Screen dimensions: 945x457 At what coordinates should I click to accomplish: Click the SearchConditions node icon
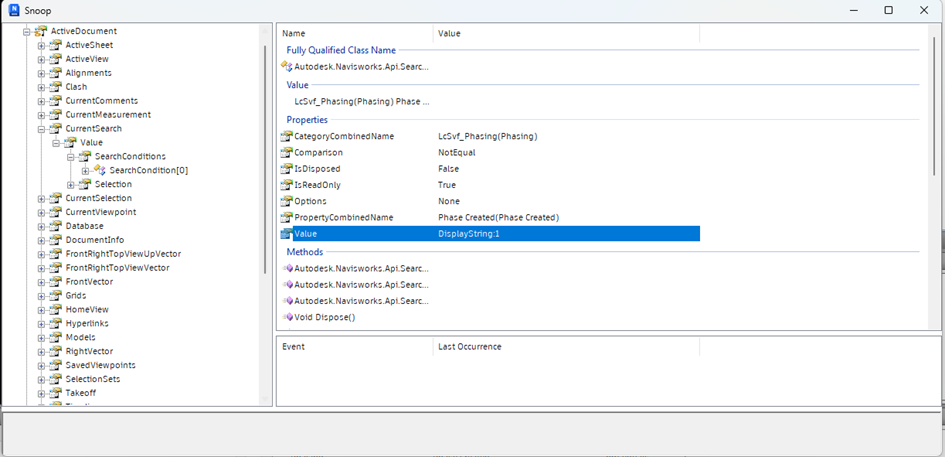tap(86, 157)
